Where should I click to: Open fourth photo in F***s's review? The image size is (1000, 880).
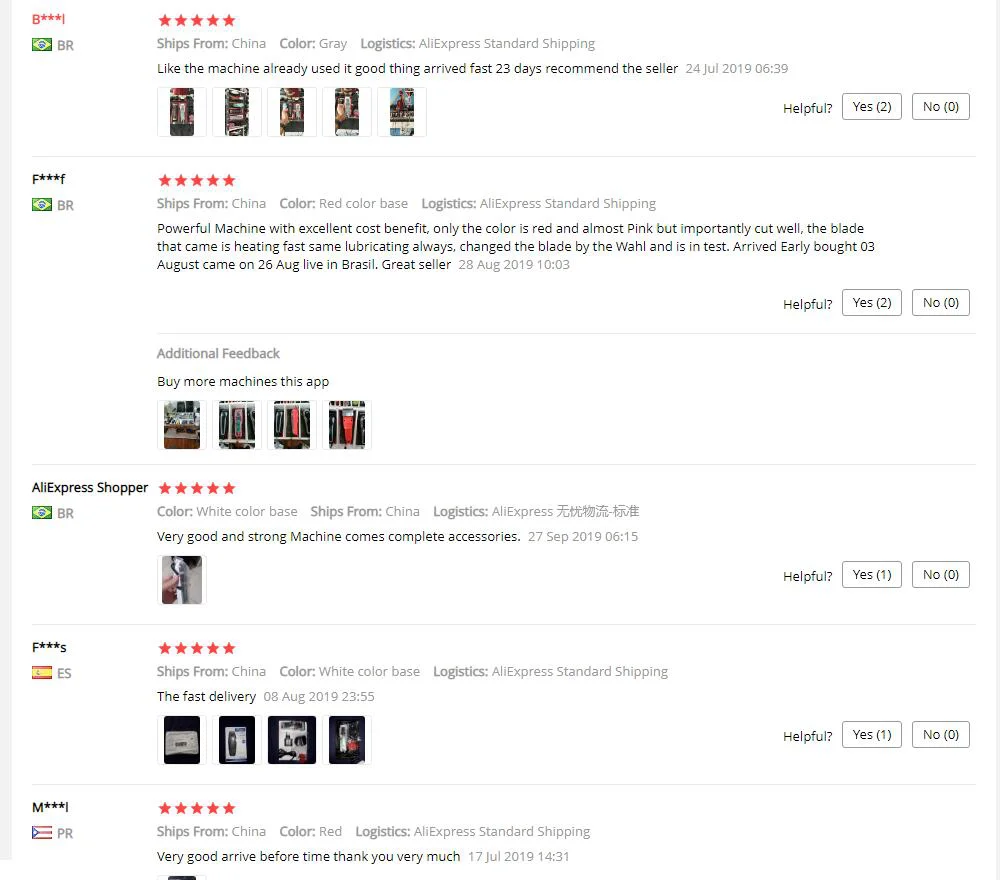pos(347,740)
